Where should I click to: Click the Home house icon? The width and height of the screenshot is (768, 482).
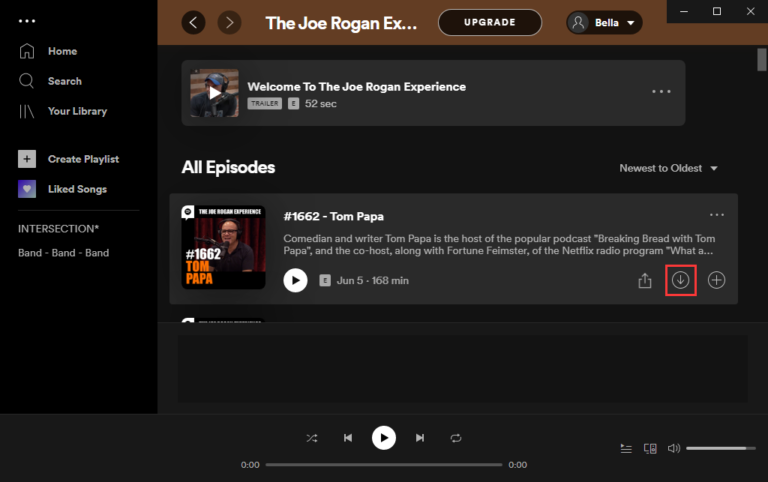coord(27,51)
